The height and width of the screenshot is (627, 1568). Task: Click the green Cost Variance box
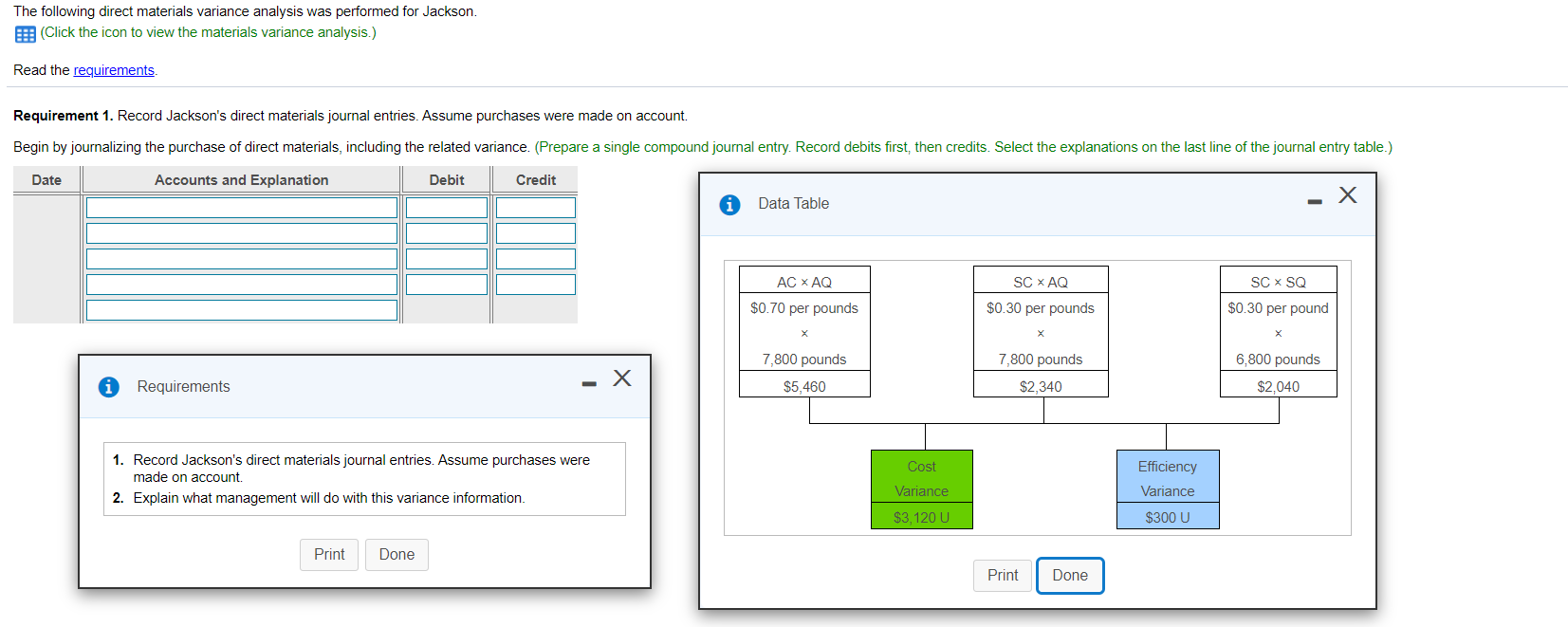(x=922, y=489)
